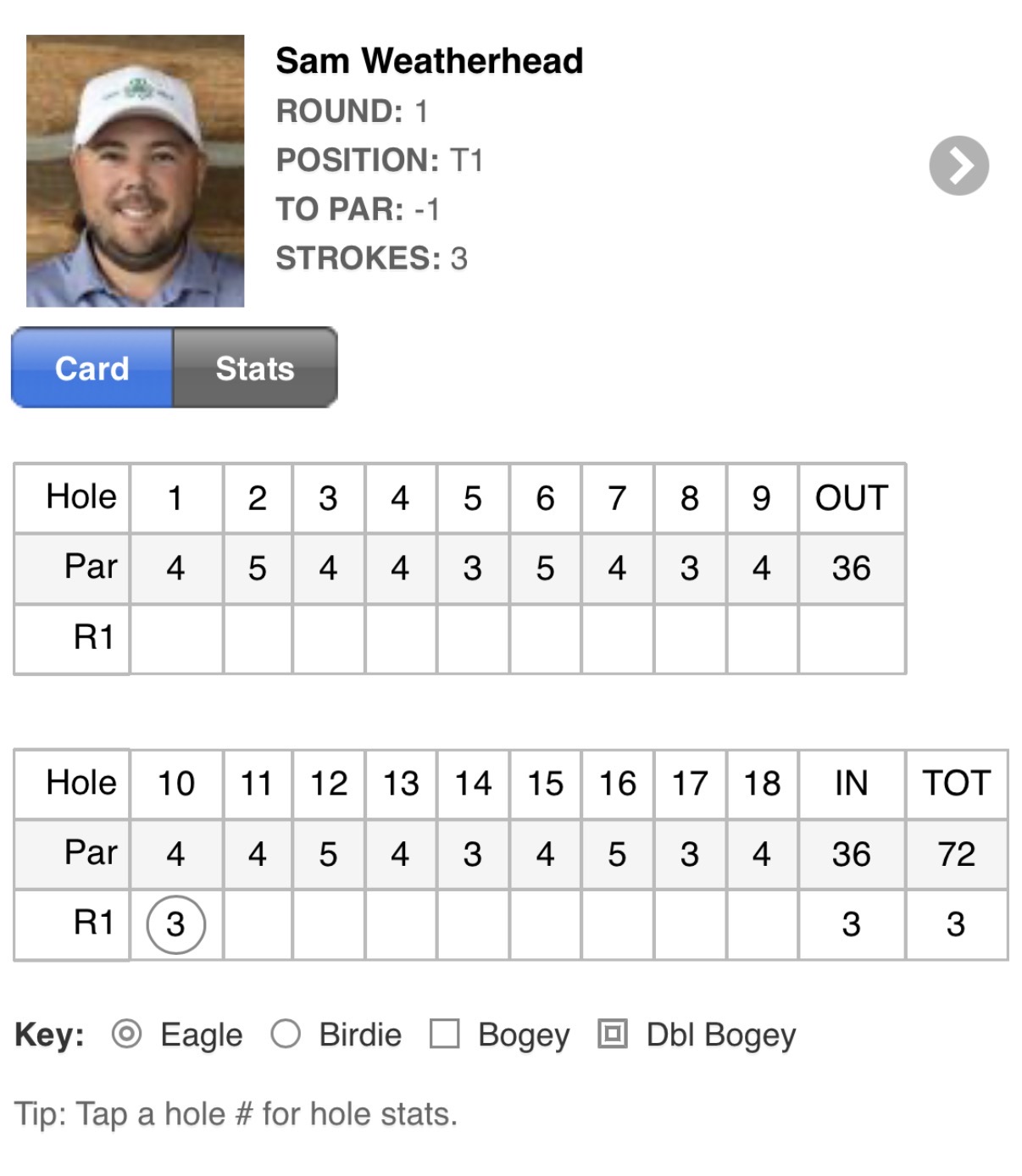Tap the TOT column header
Image resolution: width=1022 pixels, height=1176 pixels.
[957, 783]
